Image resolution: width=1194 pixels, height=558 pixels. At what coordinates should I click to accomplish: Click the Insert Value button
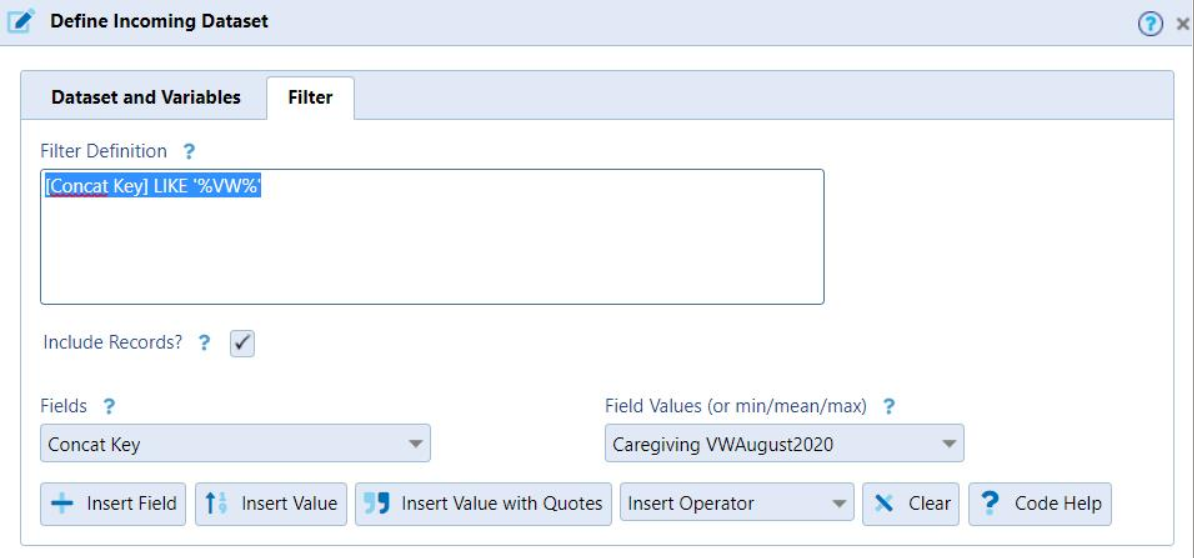click(271, 504)
